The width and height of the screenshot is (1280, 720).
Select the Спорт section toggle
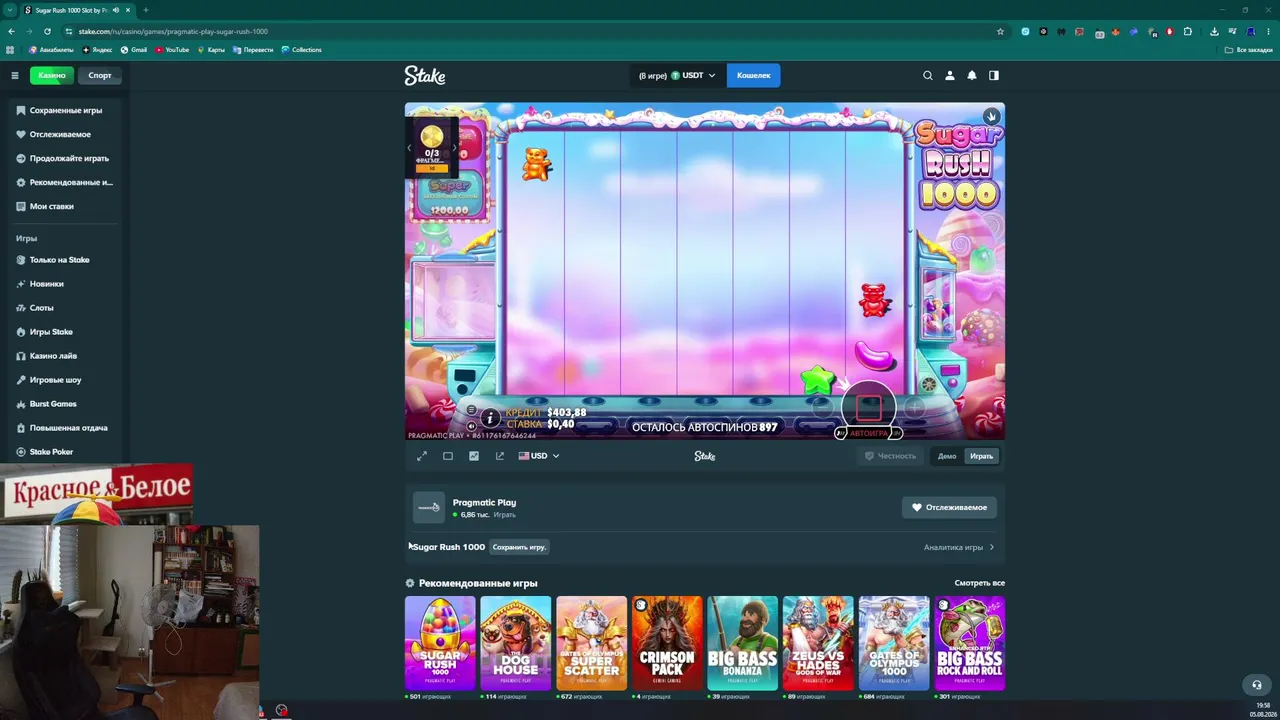pos(100,75)
